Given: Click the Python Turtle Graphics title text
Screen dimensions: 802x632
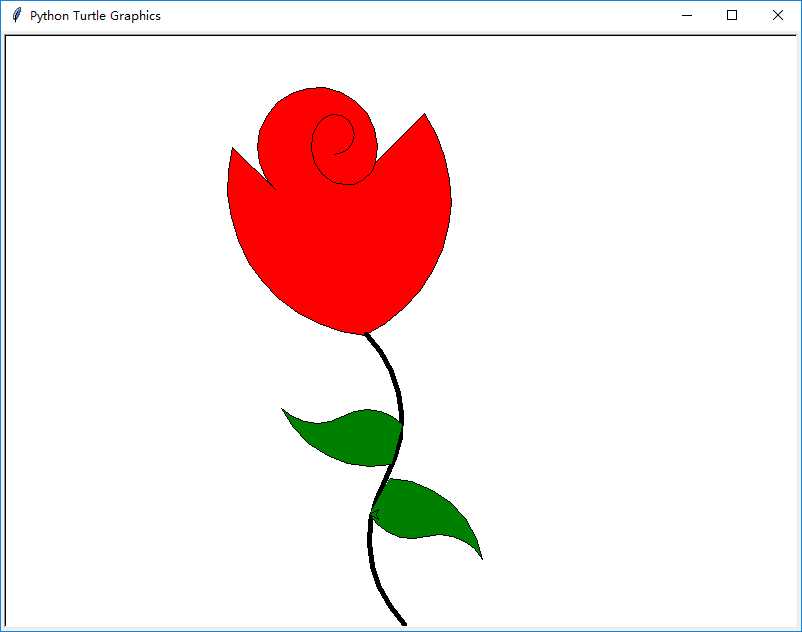Looking at the screenshot, I should pyautogui.click(x=95, y=16).
